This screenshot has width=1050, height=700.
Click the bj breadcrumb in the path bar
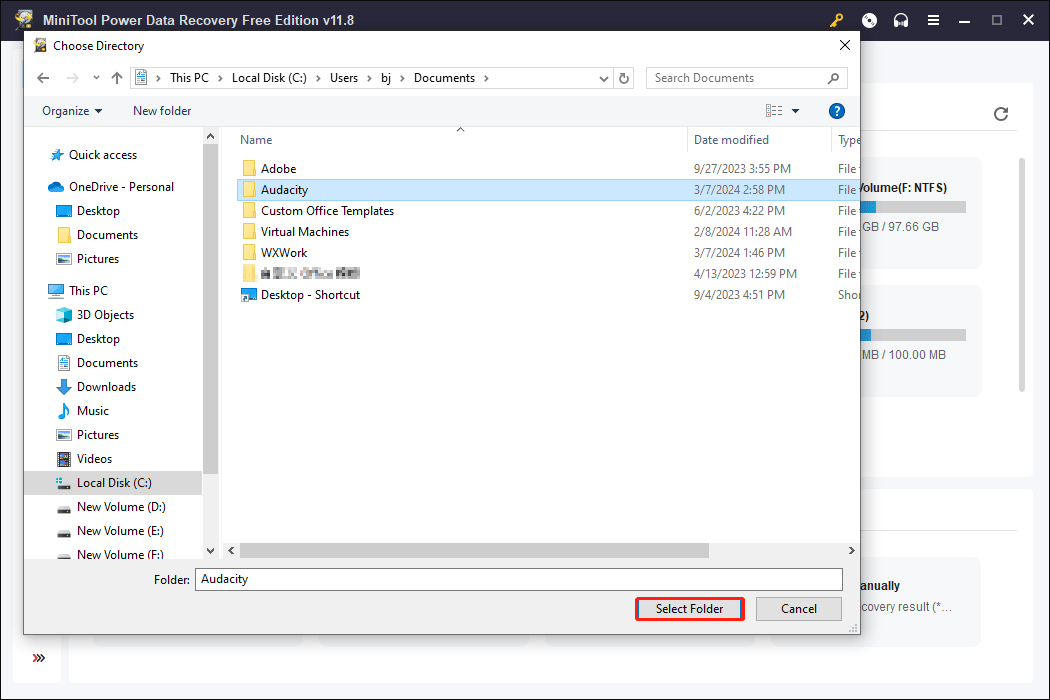coord(386,78)
